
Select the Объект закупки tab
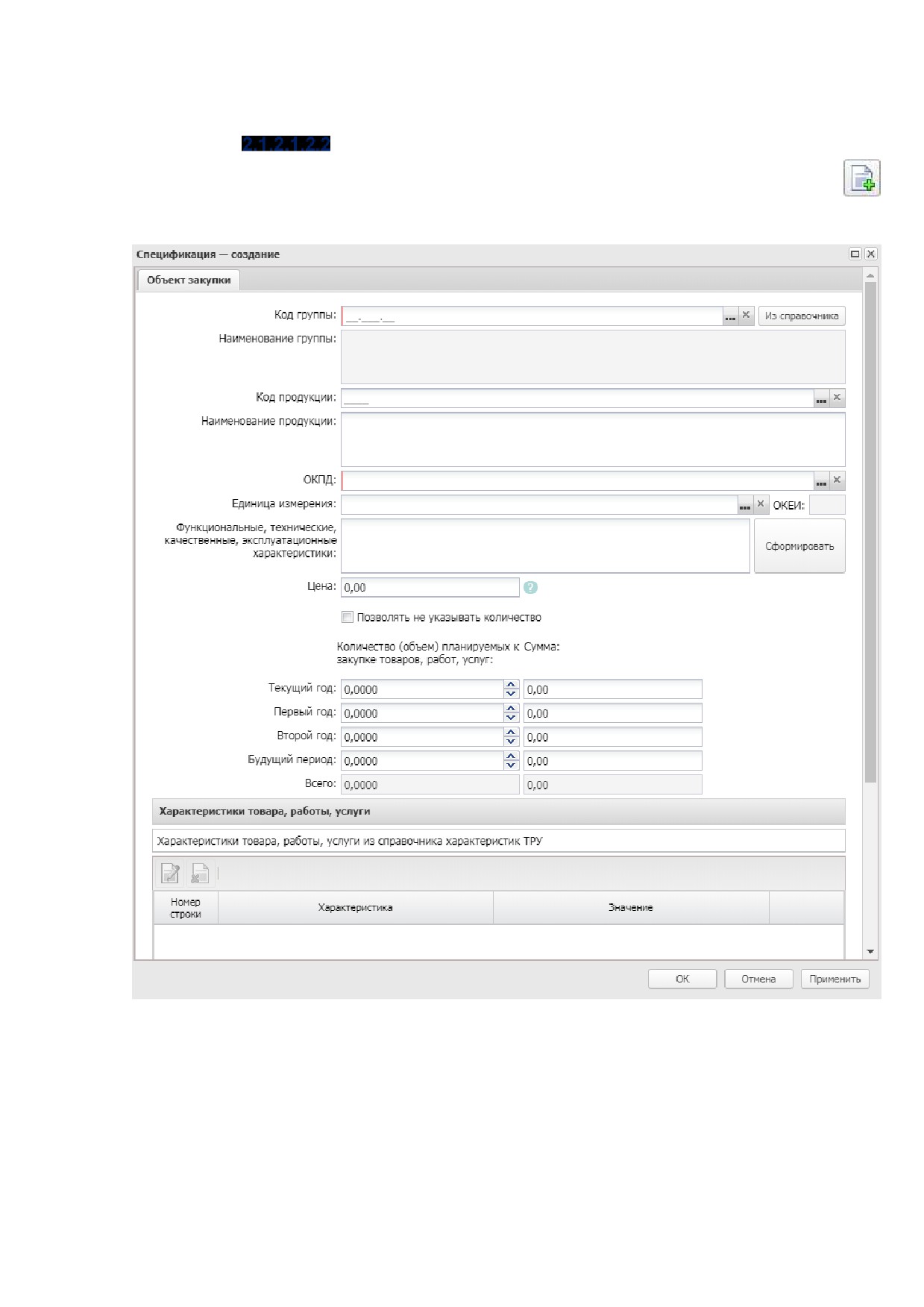[189, 280]
